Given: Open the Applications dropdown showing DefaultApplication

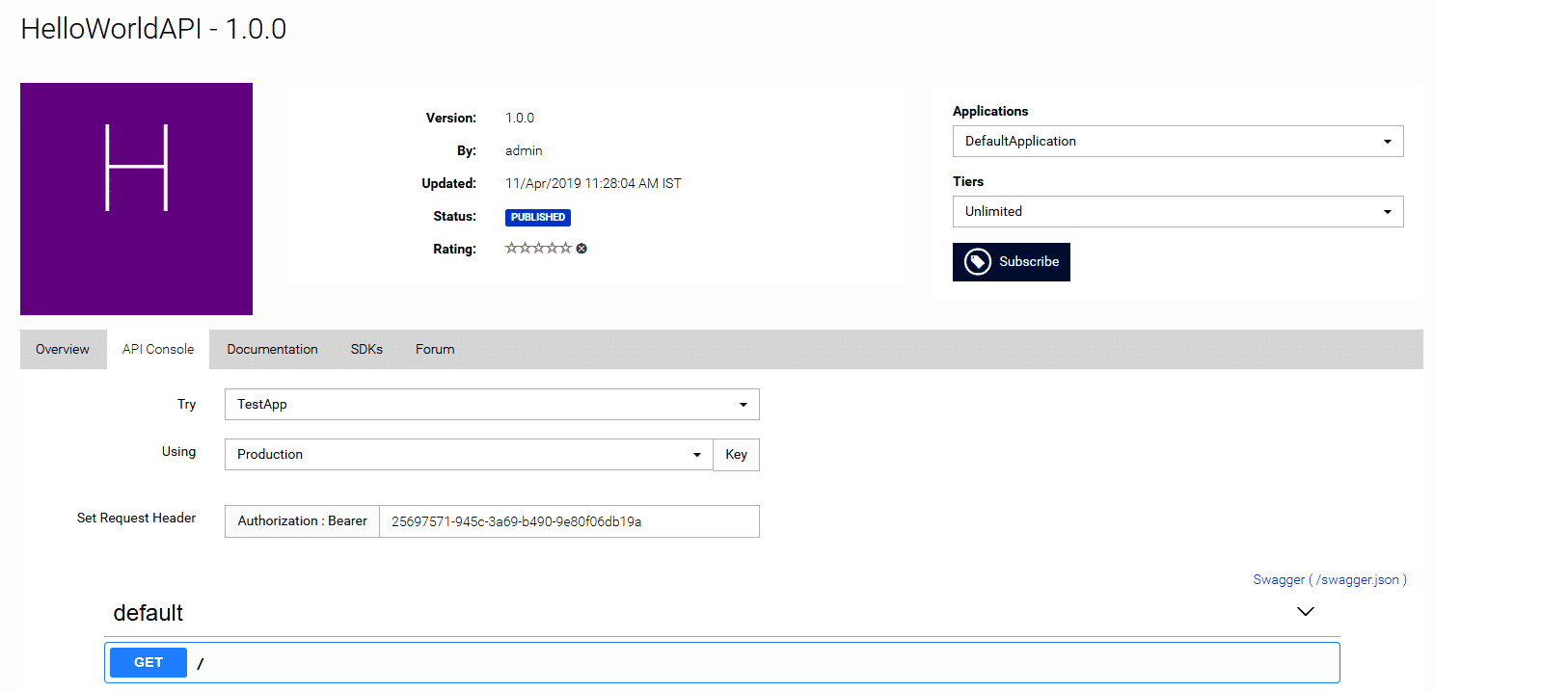Looking at the screenshot, I should (x=1177, y=142).
